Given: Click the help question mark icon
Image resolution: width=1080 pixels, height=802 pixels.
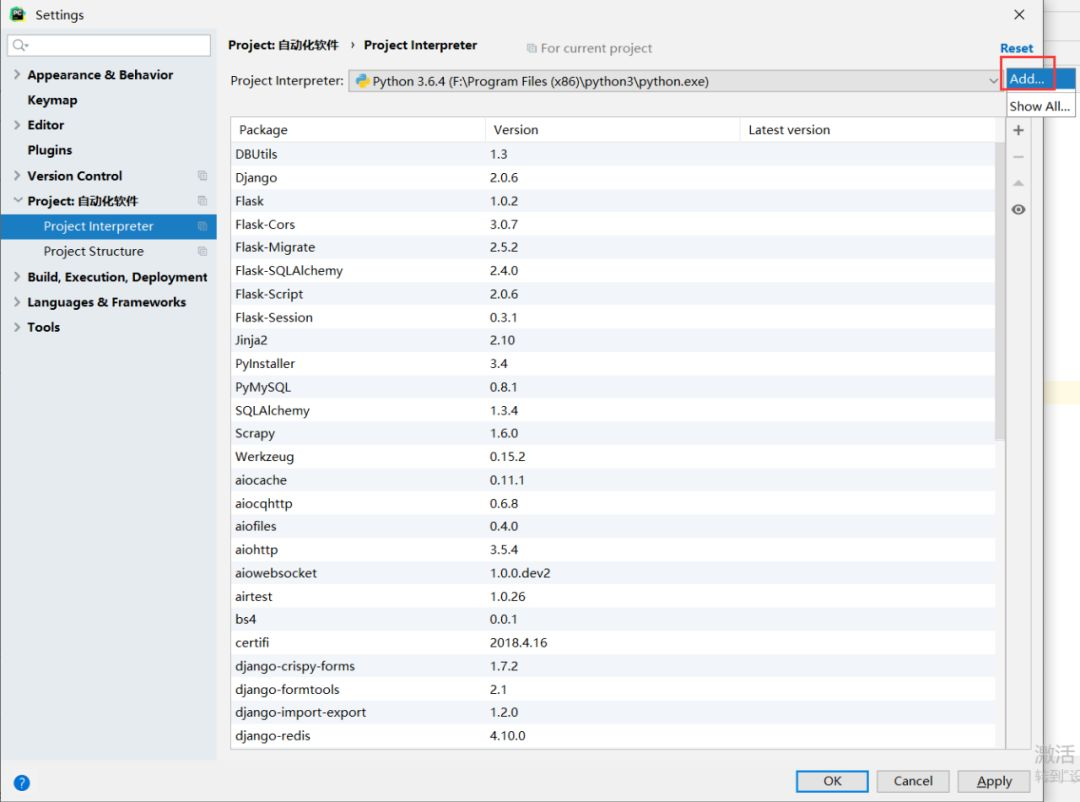Looking at the screenshot, I should point(21,783).
